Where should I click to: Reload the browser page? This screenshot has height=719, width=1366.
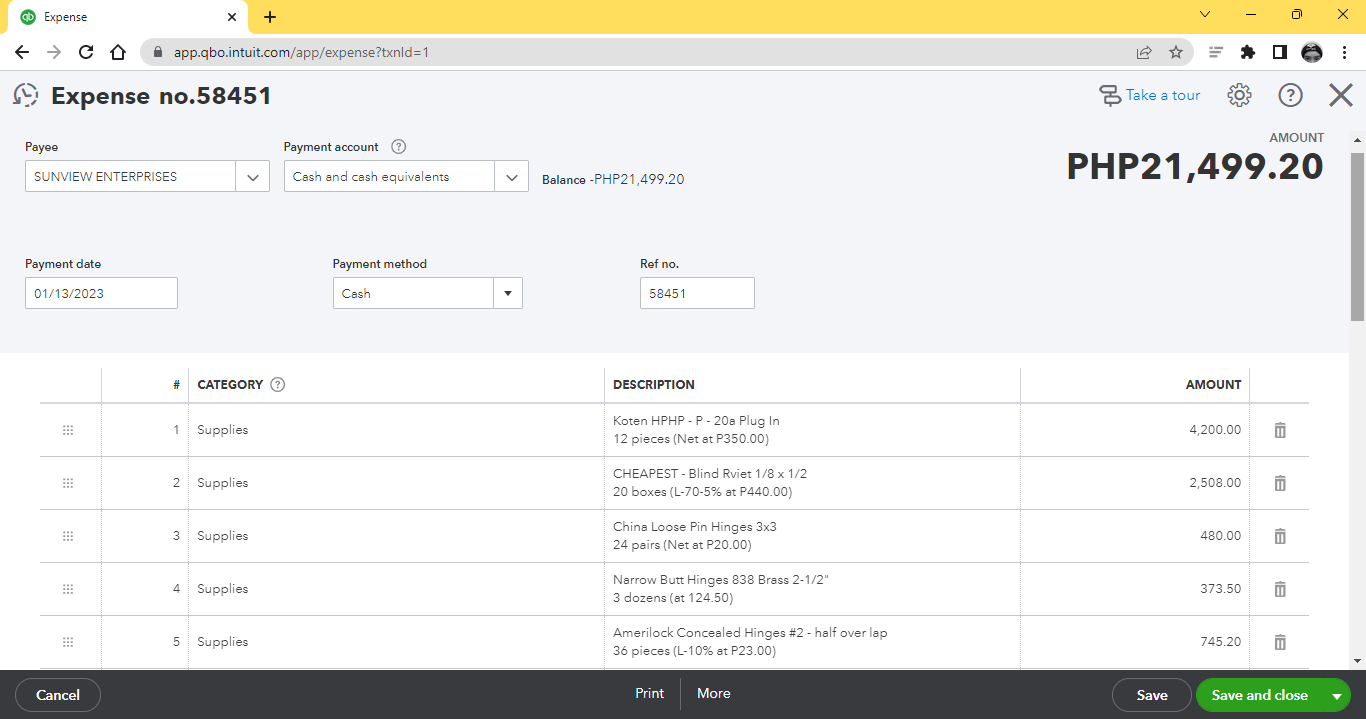click(x=86, y=52)
